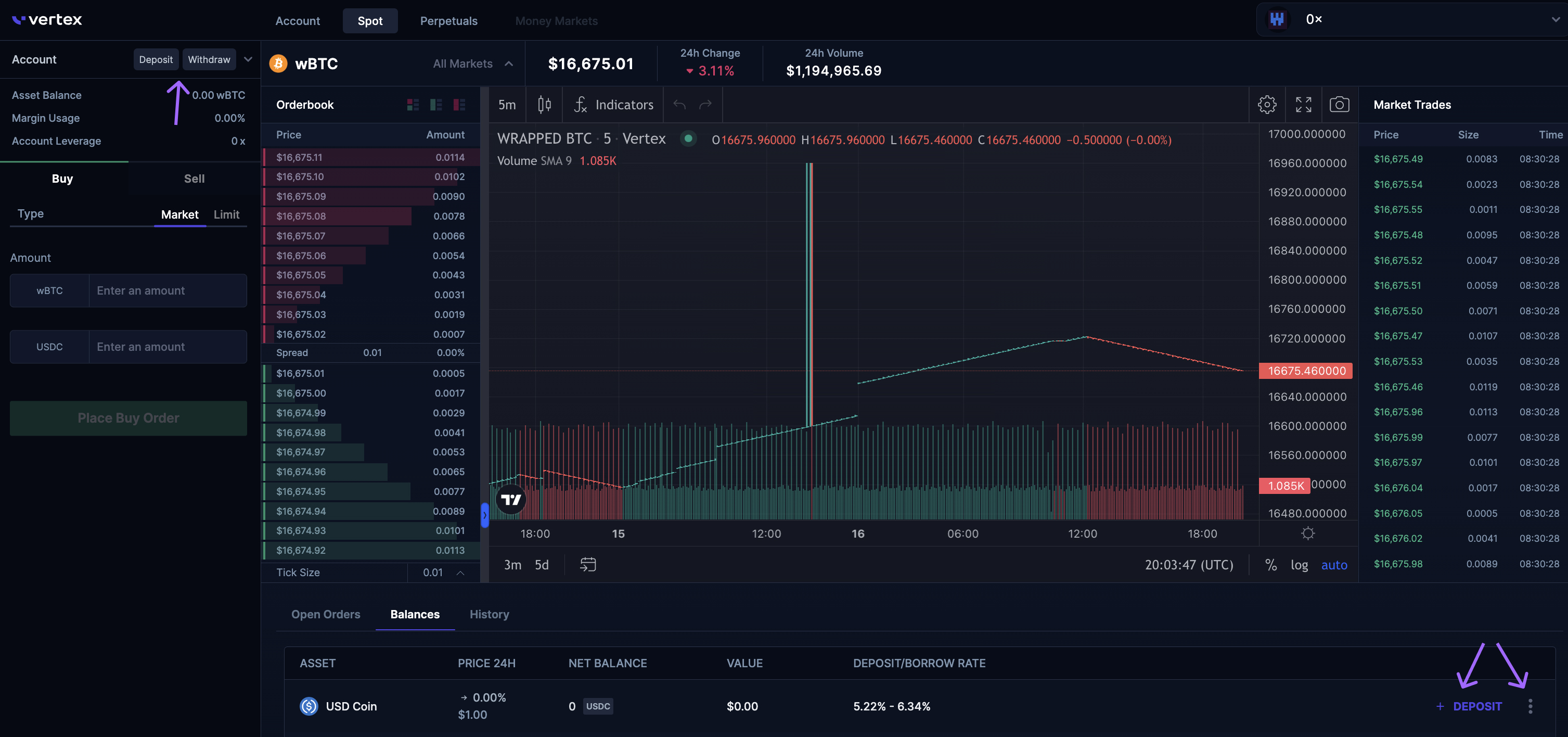Set chart range to 3m

[512, 565]
